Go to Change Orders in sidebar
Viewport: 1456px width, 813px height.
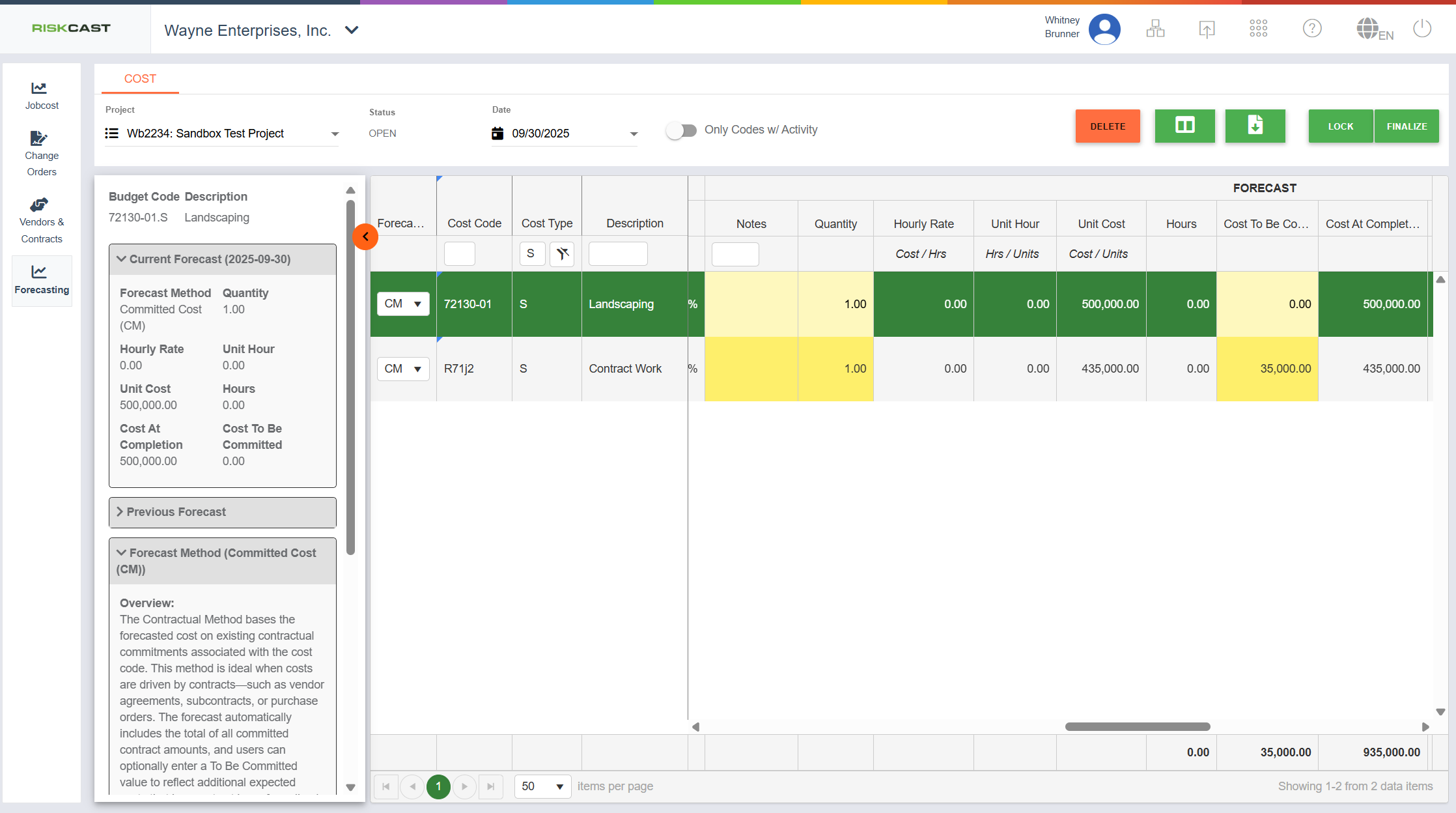click(x=42, y=154)
